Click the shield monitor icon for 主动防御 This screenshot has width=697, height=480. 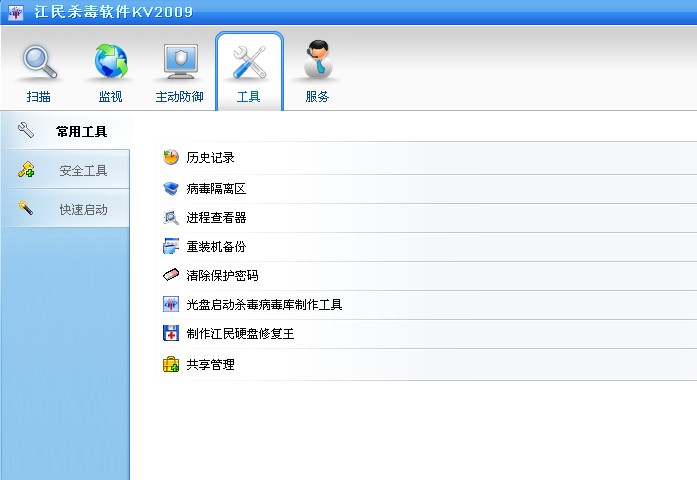coord(180,61)
